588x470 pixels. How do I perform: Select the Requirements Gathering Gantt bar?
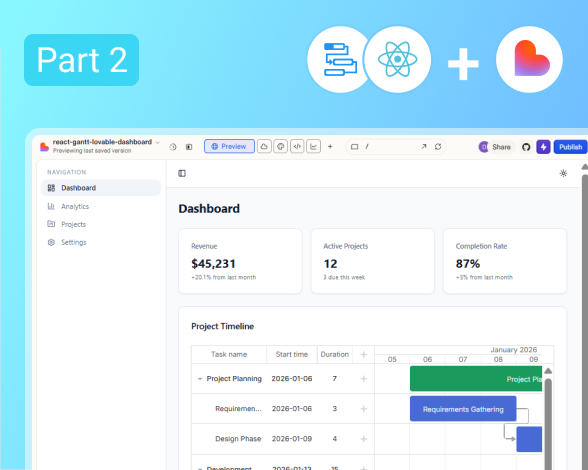(x=463, y=409)
